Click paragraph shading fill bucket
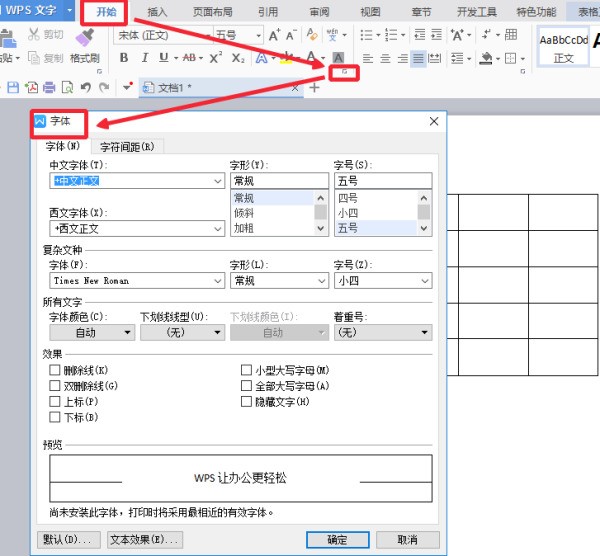Viewport: 600px width, 556px height. pyautogui.click(x=486, y=59)
